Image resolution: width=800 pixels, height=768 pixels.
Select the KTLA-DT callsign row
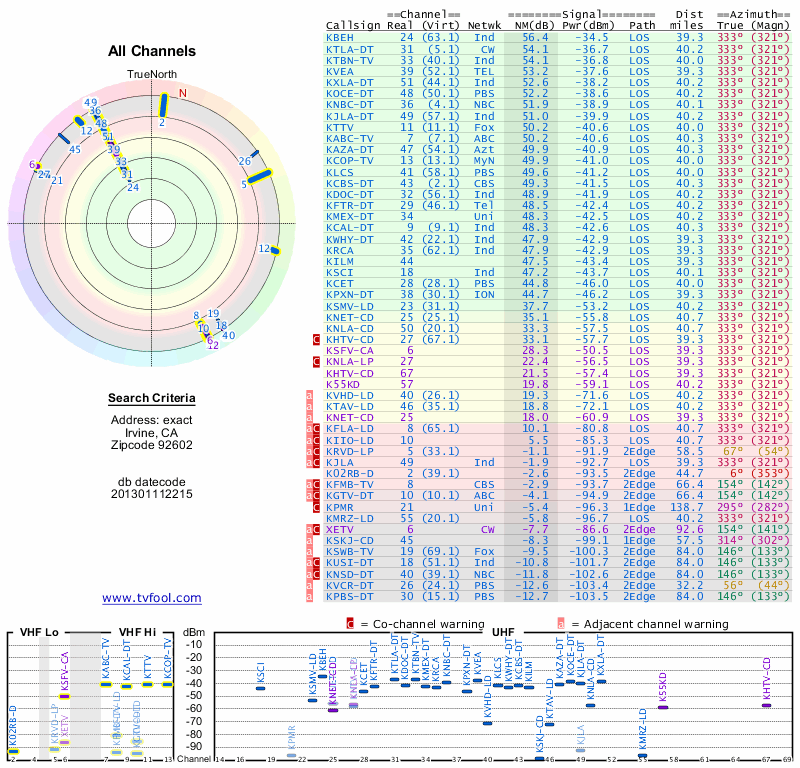coord(557,49)
